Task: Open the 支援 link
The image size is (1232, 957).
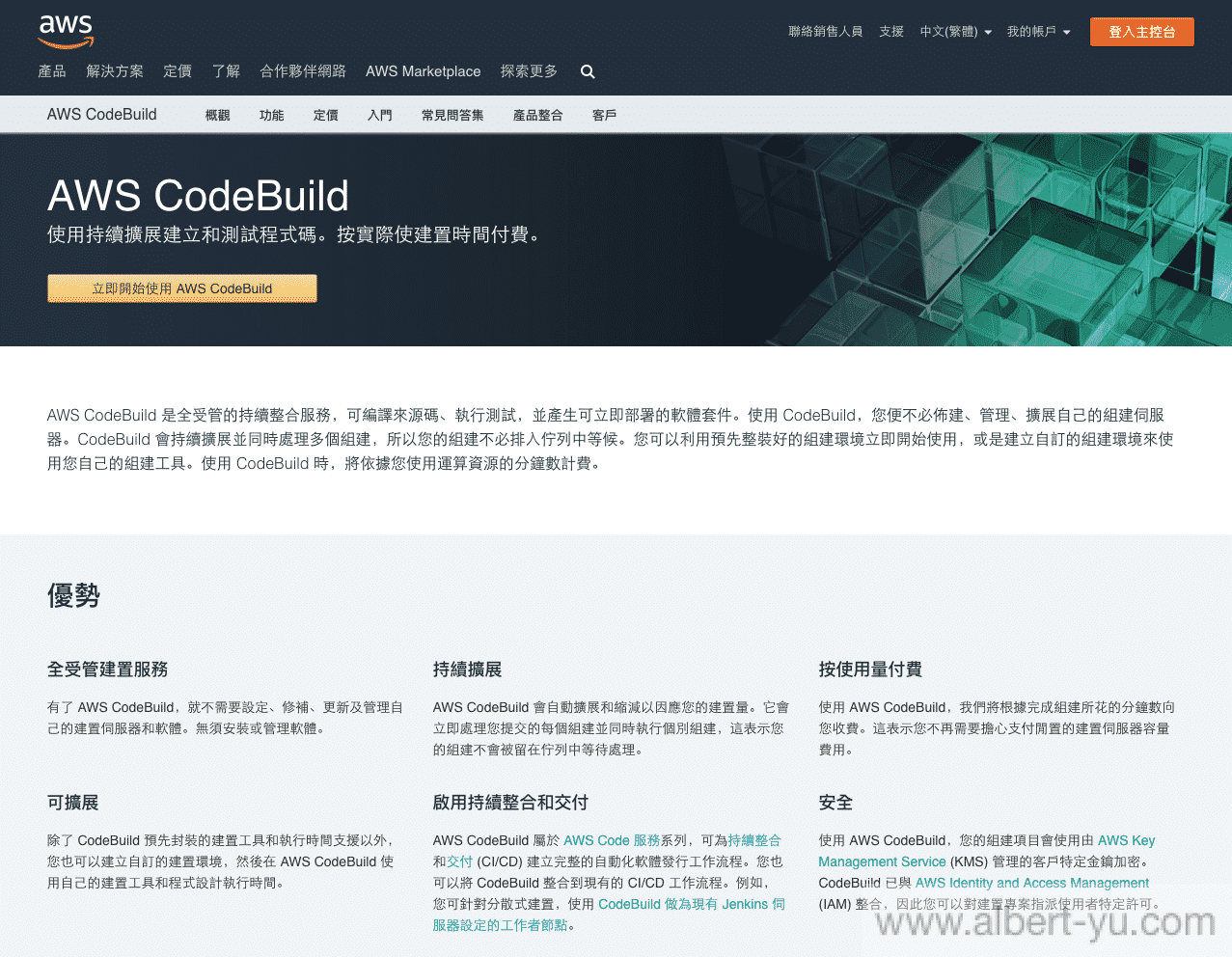Action: click(891, 32)
